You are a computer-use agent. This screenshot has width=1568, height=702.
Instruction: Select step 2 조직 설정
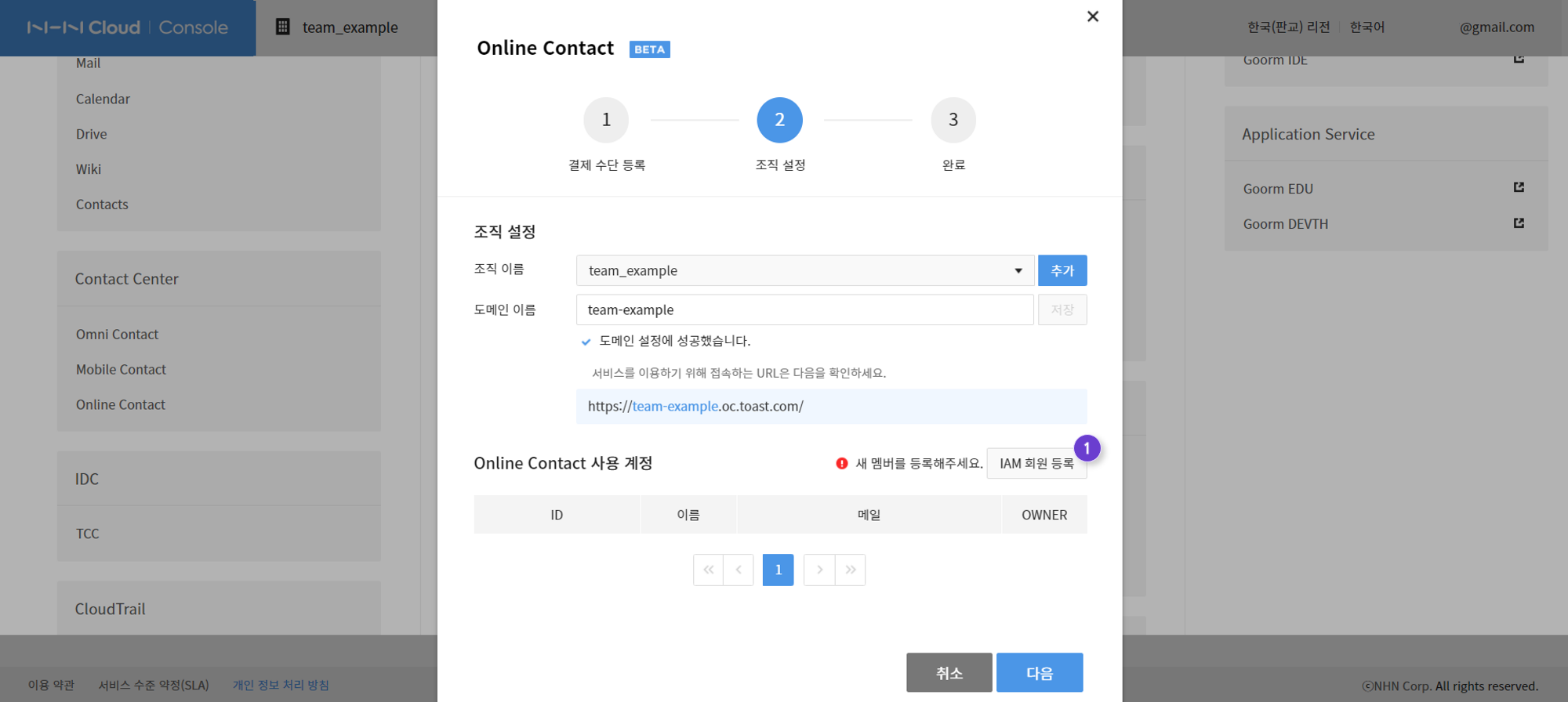(x=779, y=120)
